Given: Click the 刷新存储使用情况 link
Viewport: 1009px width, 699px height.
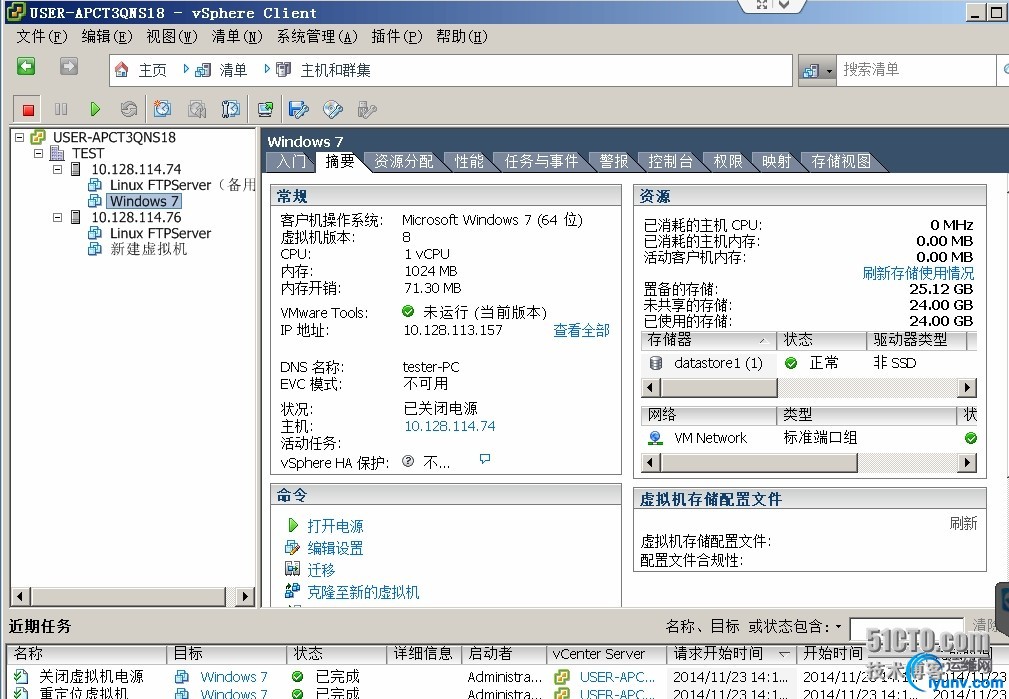Looking at the screenshot, I should [918, 274].
